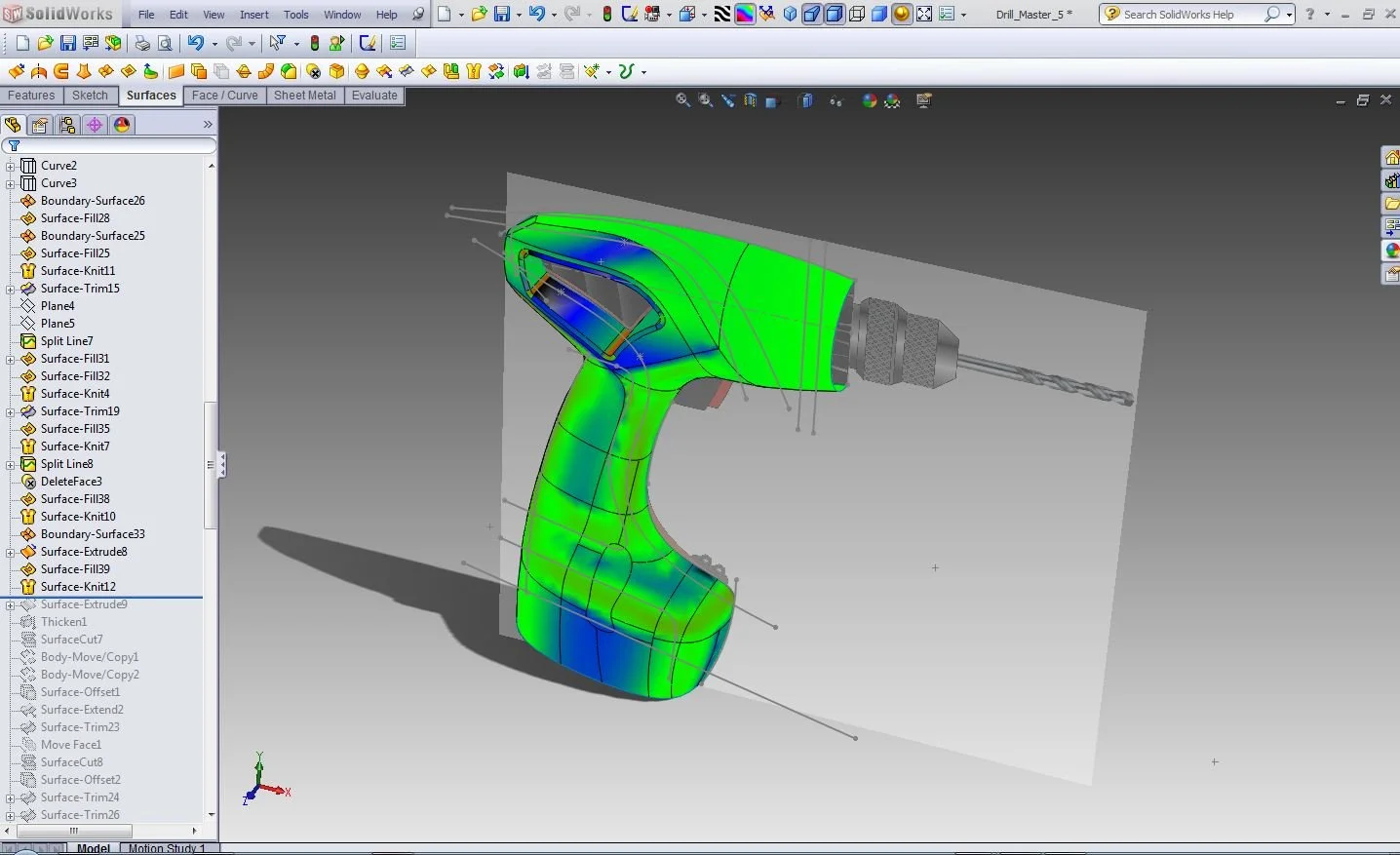The height and width of the screenshot is (855, 1400).
Task: Toggle Zebra Stripes display
Action: tap(722, 15)
